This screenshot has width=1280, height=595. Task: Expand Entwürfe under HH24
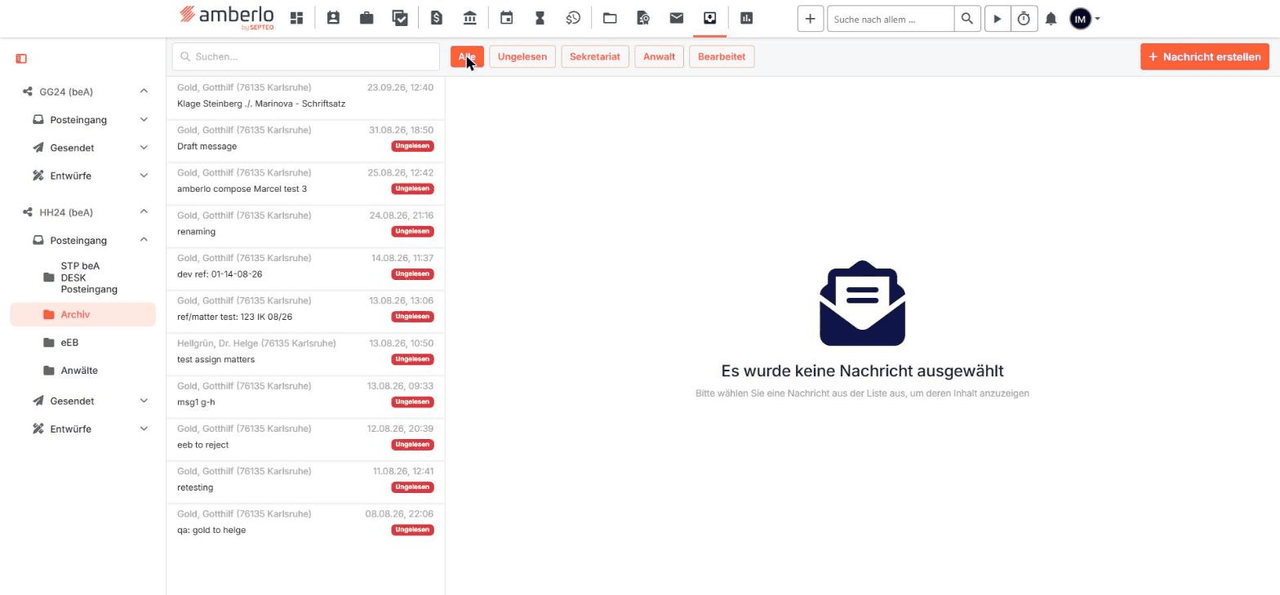click(143, 429)
